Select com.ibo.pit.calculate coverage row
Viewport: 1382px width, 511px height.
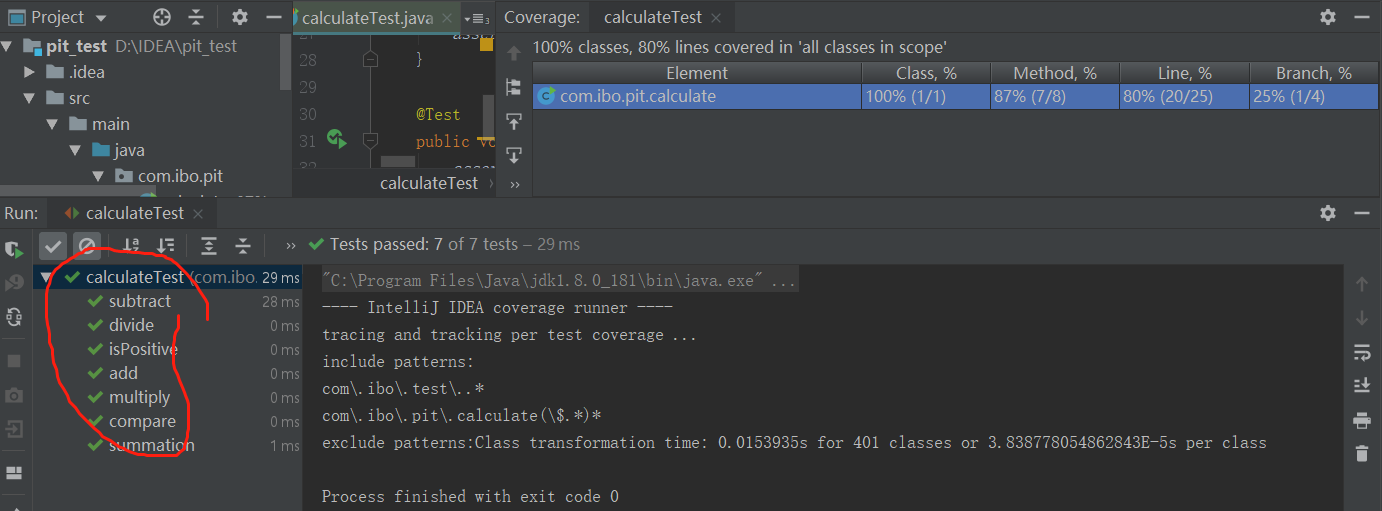(956, 96)
